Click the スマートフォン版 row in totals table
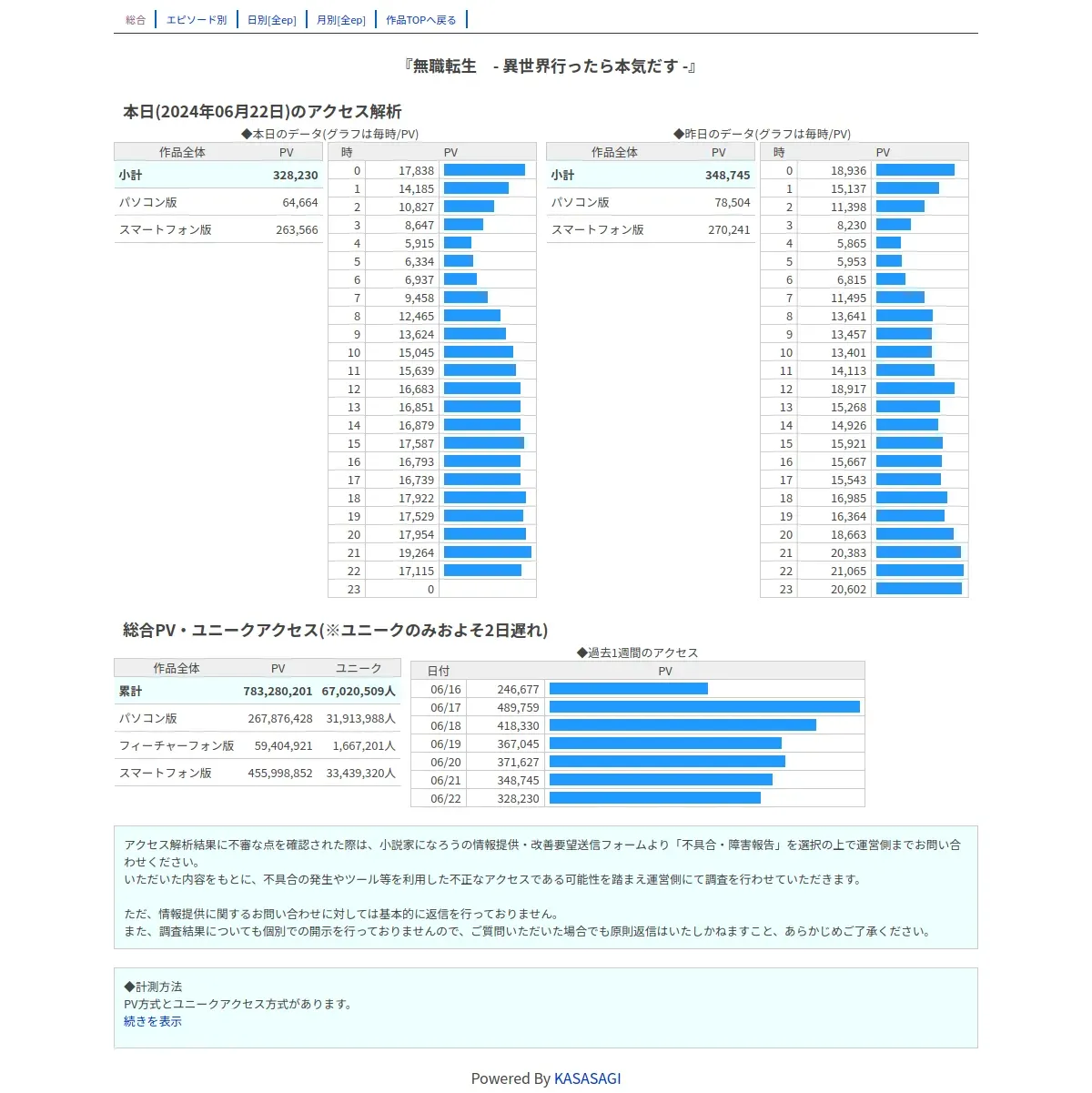The width and height of the screenshot is (1092, 1093). tap(258, 773)
